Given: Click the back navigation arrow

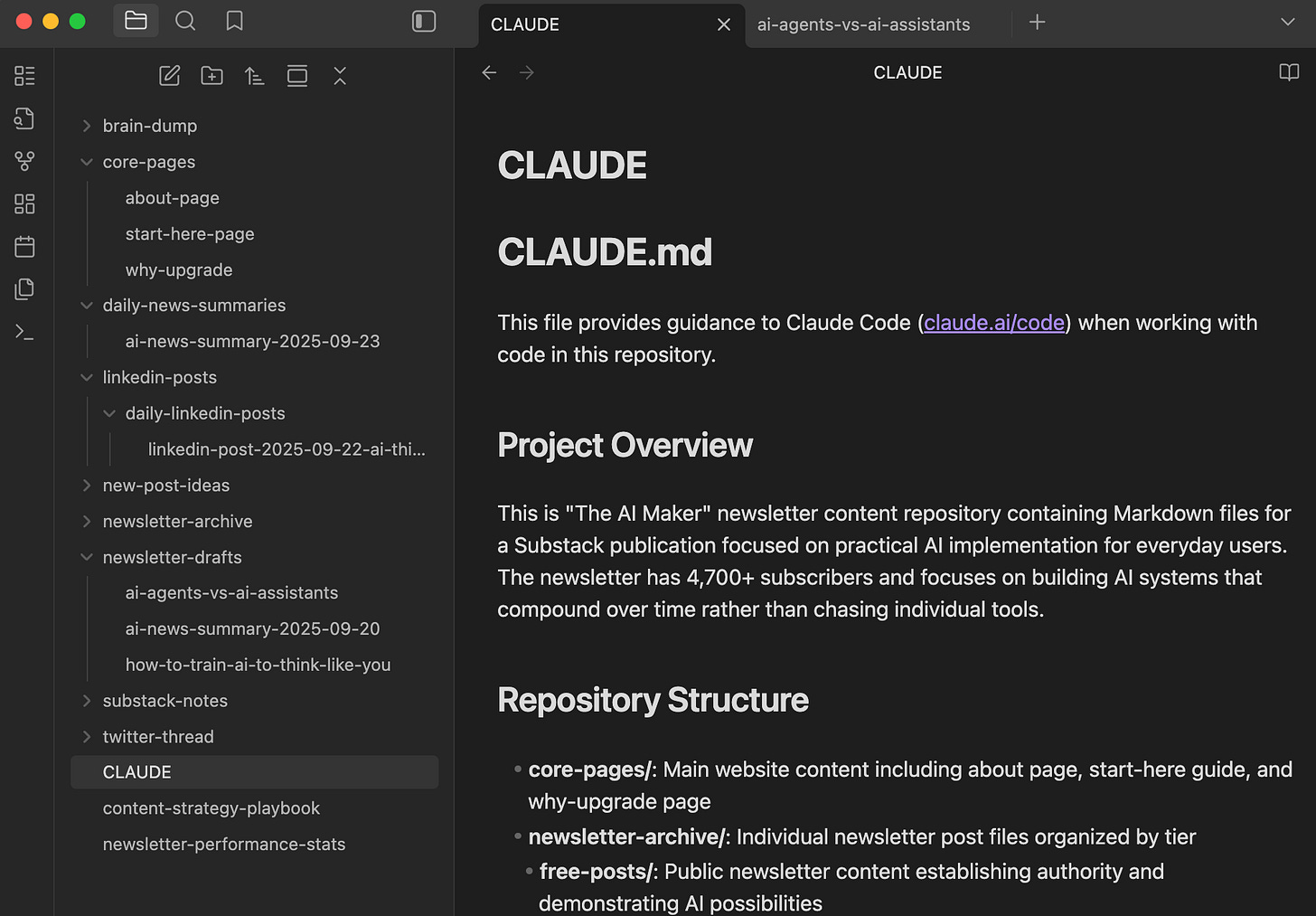Looking at the screenshot, I should pos(489,72).
